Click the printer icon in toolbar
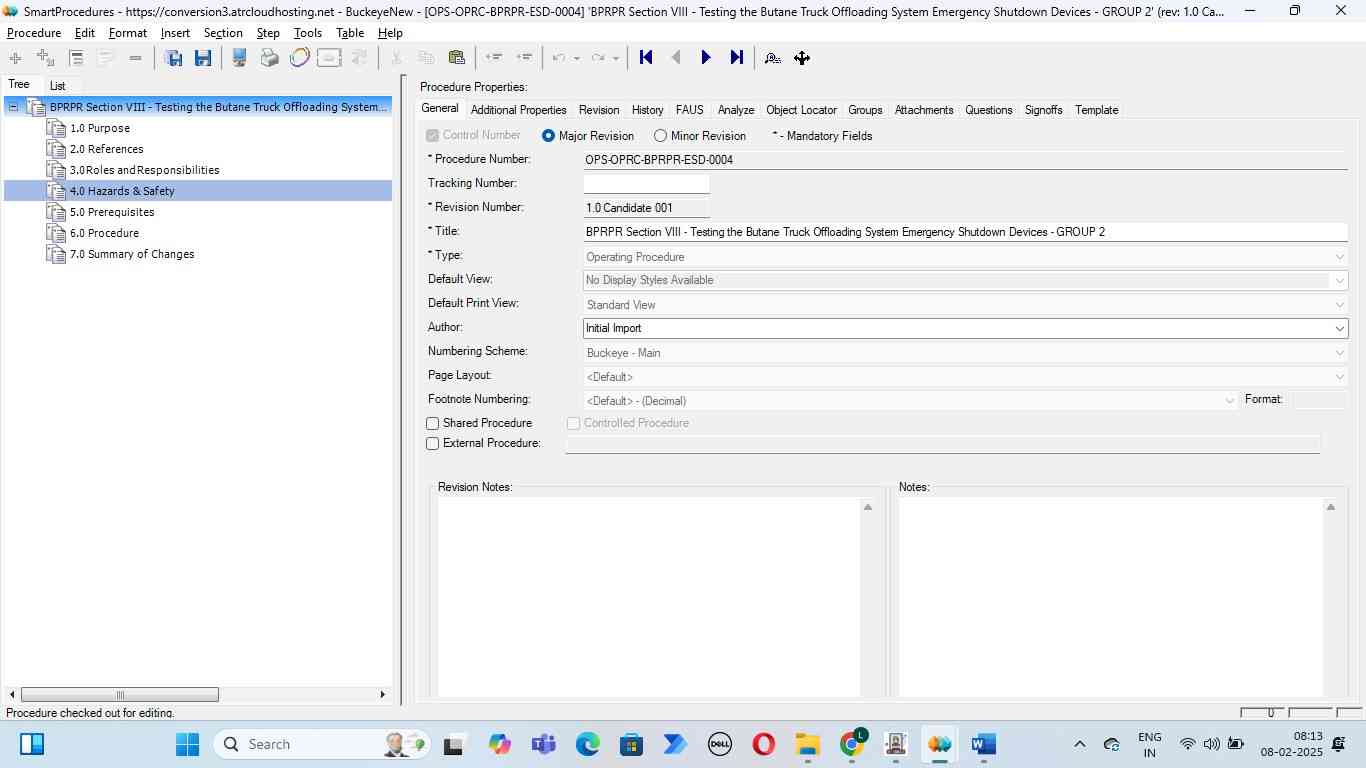Screen dimensions: 1366x768 (269, 58)
